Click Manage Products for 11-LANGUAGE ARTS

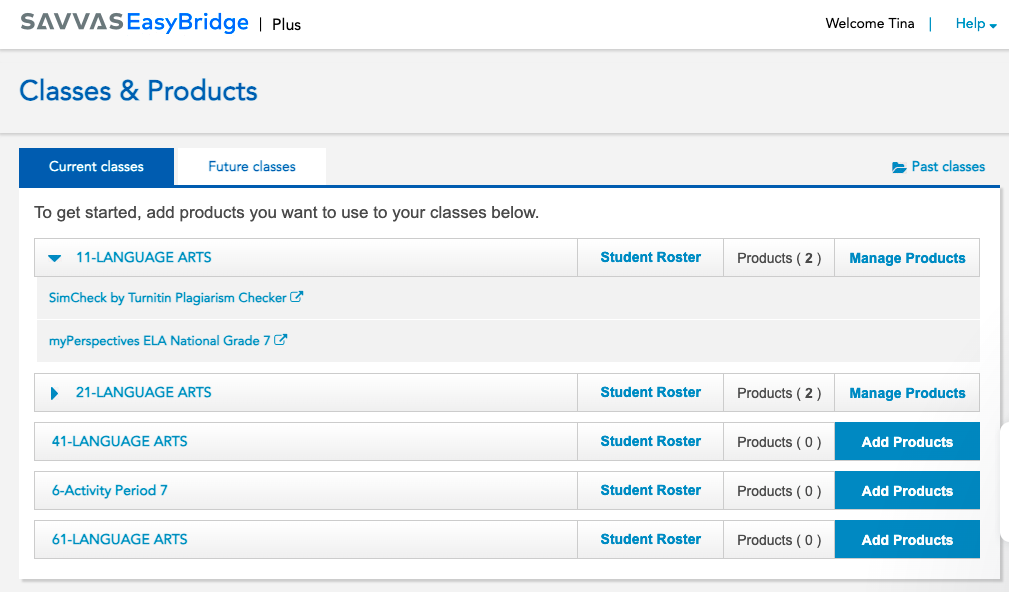coord(907,258)
